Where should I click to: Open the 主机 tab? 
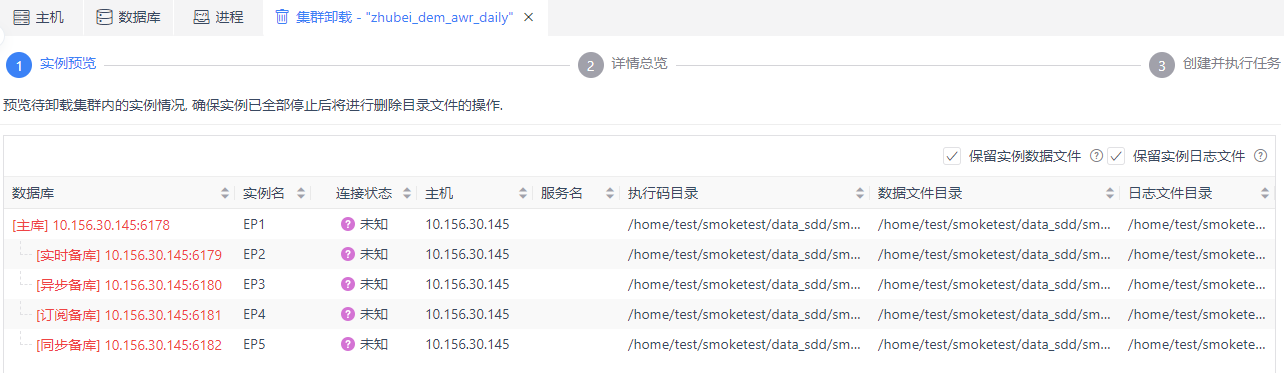click(39, 17)
